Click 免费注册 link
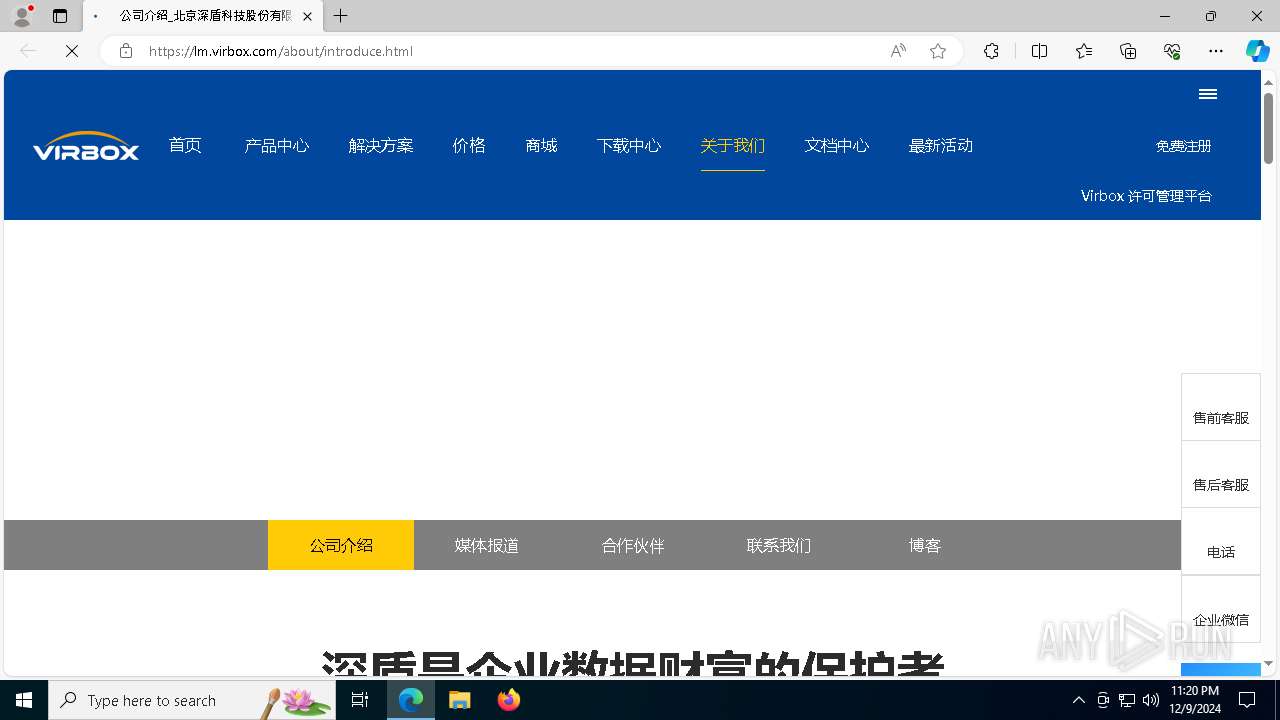Screen dimensions: 1280x720 [x=1184, y=146]
